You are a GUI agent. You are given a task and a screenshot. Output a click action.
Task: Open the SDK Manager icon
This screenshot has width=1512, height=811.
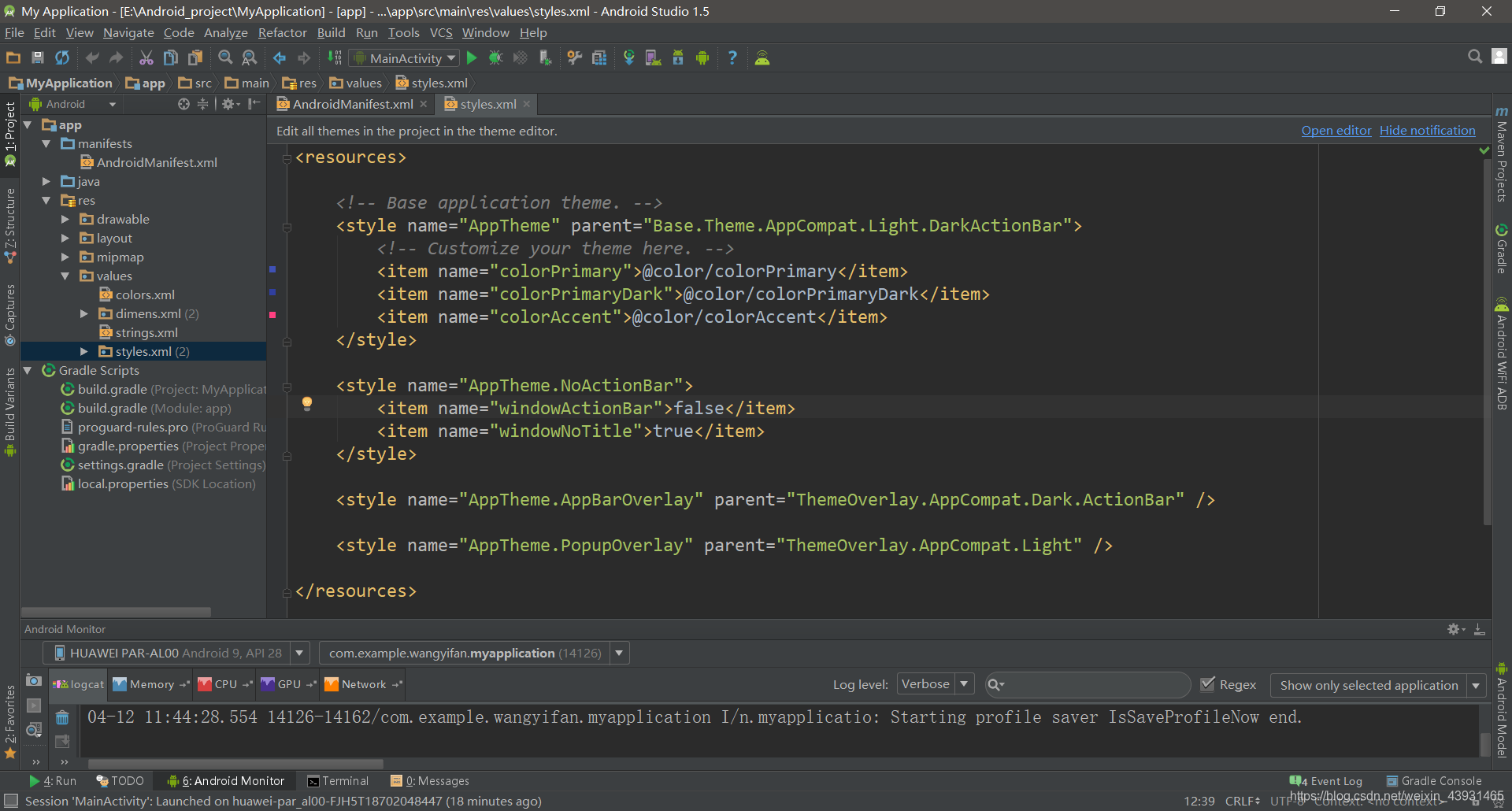[x=678, y=57]
